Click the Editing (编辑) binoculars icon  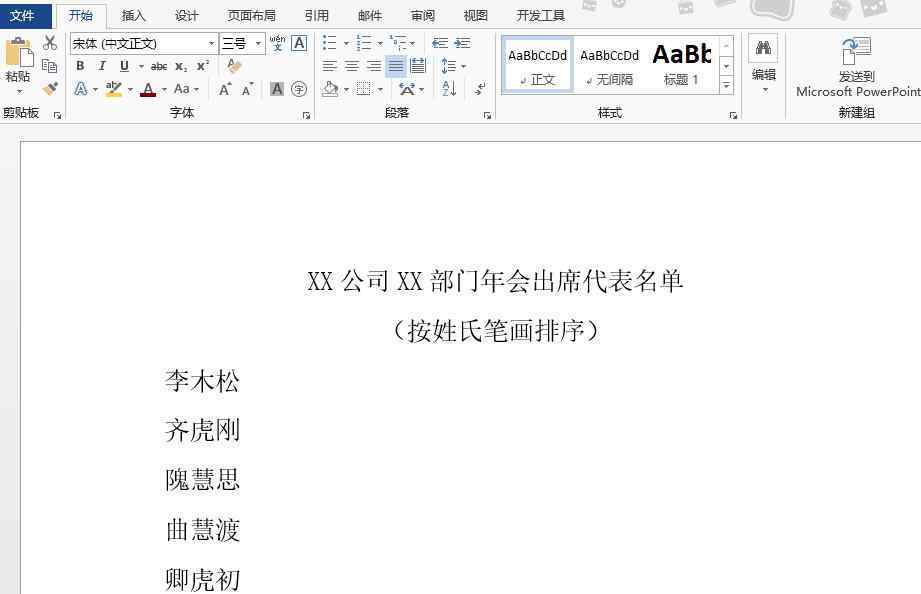[763, 48]
